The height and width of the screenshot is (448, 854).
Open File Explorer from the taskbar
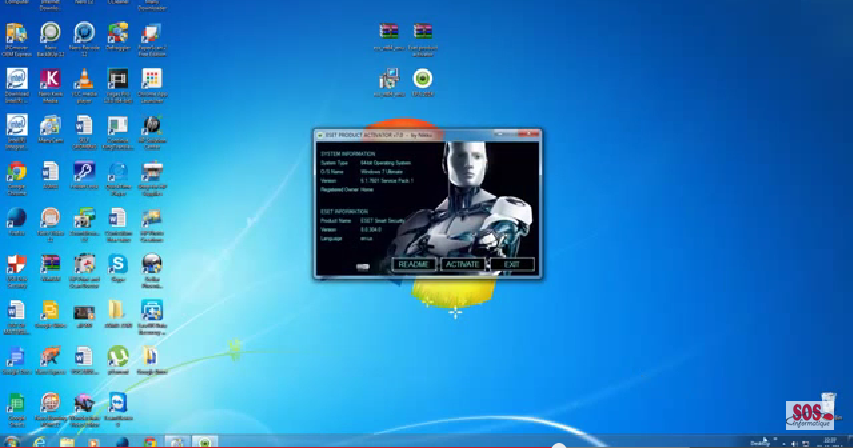[x=67, y=441]
